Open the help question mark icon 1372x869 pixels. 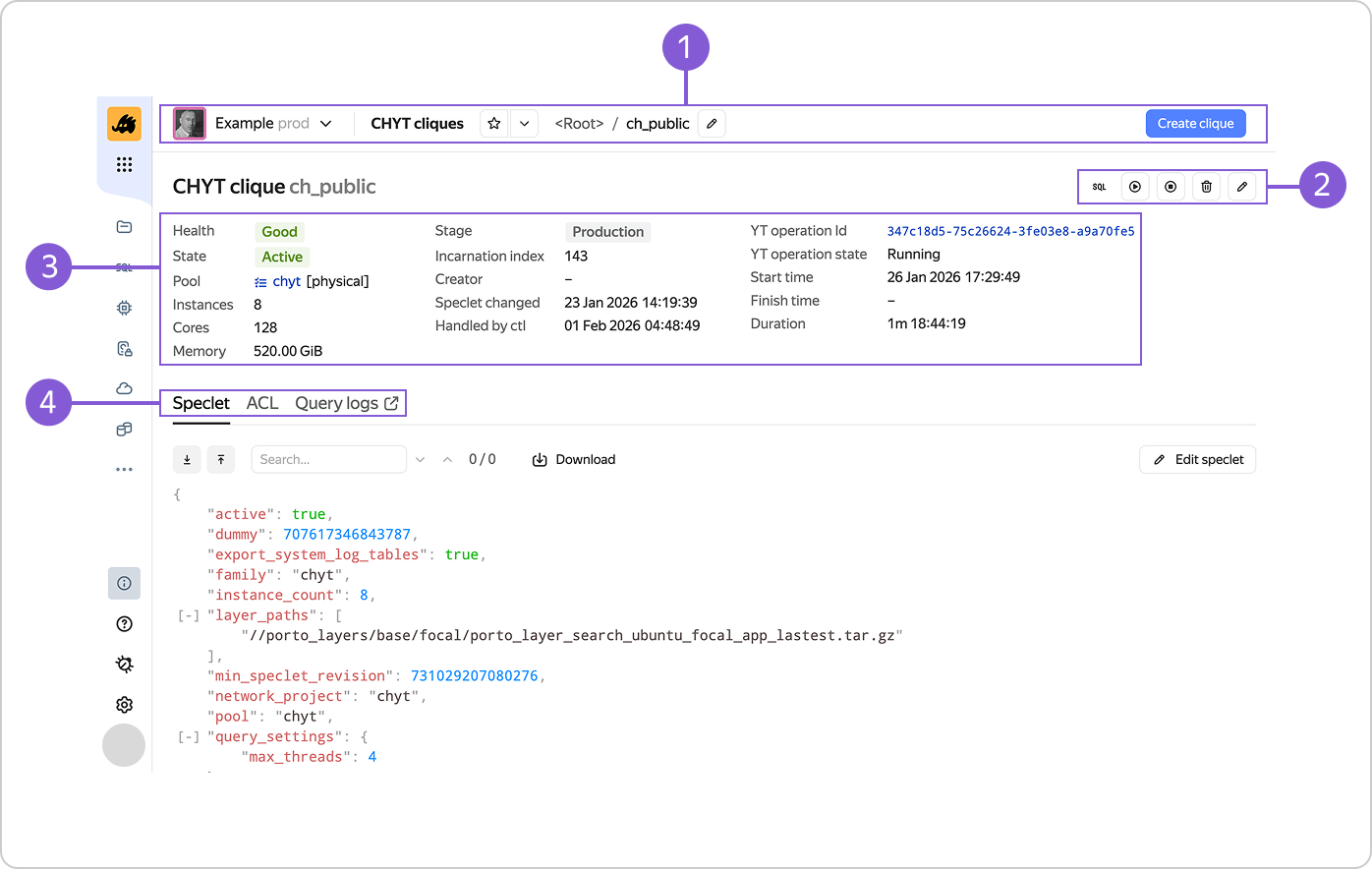point(124,623)
